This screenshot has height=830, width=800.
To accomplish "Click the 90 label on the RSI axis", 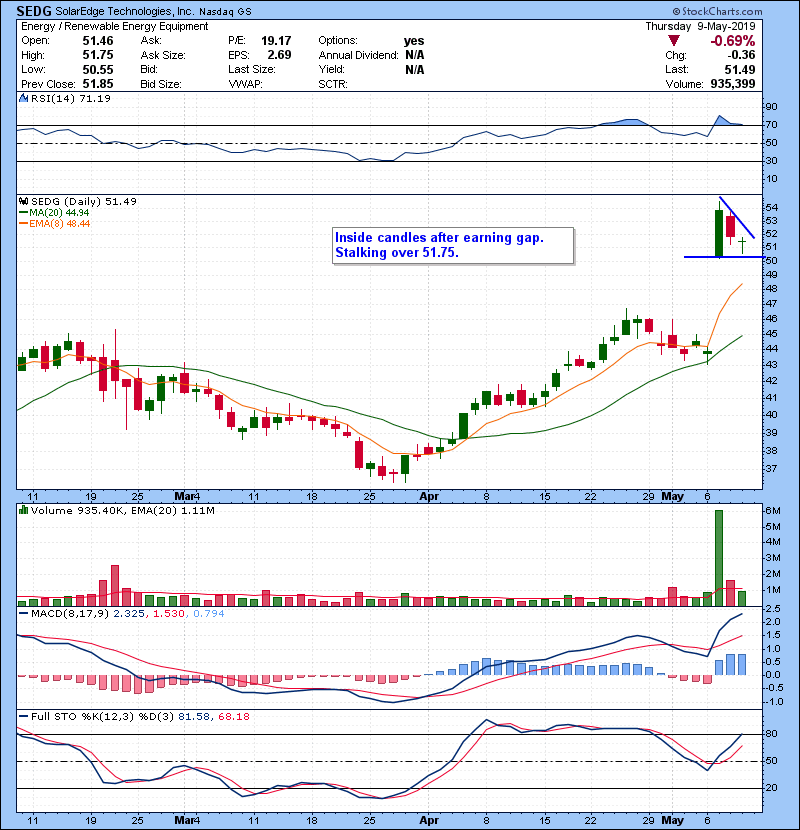I will tap(771, 107).
